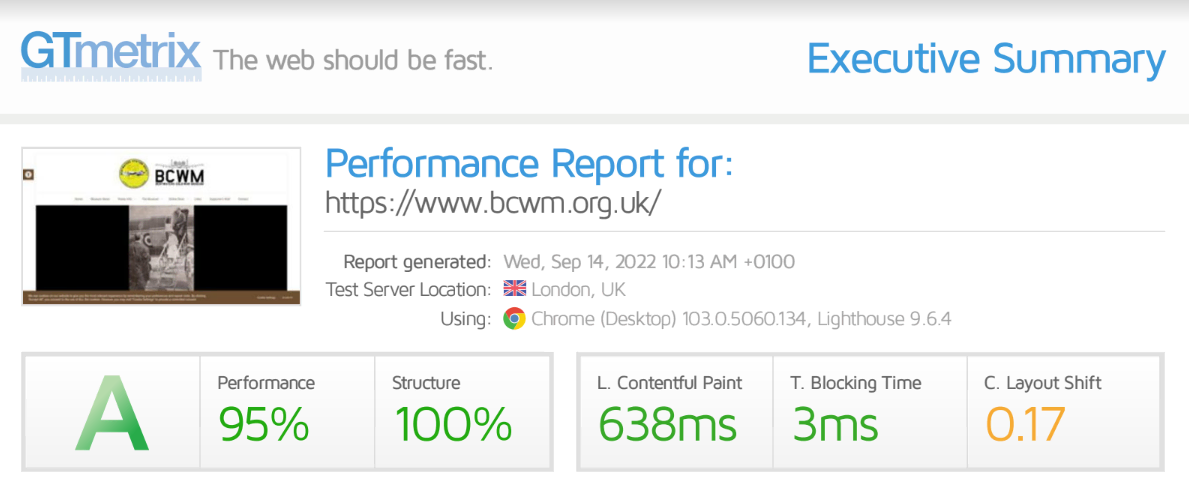
Task: Click the GTmetrix logo
Action: [x=110, y=56]
